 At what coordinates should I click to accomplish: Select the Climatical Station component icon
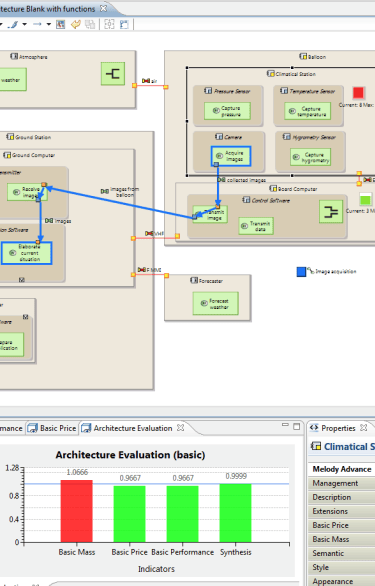point(271,73)
